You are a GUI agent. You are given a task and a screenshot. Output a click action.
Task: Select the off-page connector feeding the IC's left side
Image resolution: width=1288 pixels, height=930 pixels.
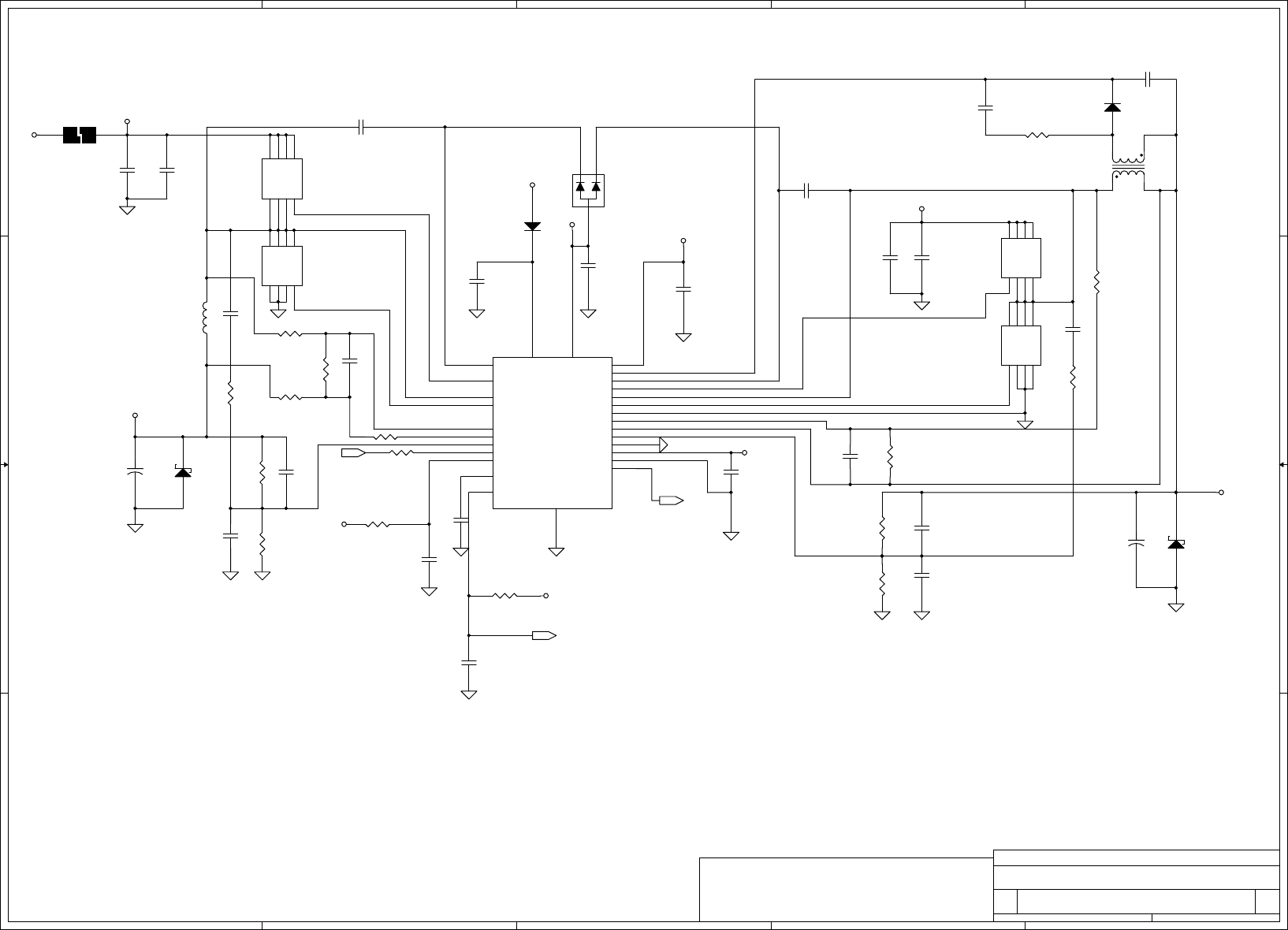[x=353, y=453]
